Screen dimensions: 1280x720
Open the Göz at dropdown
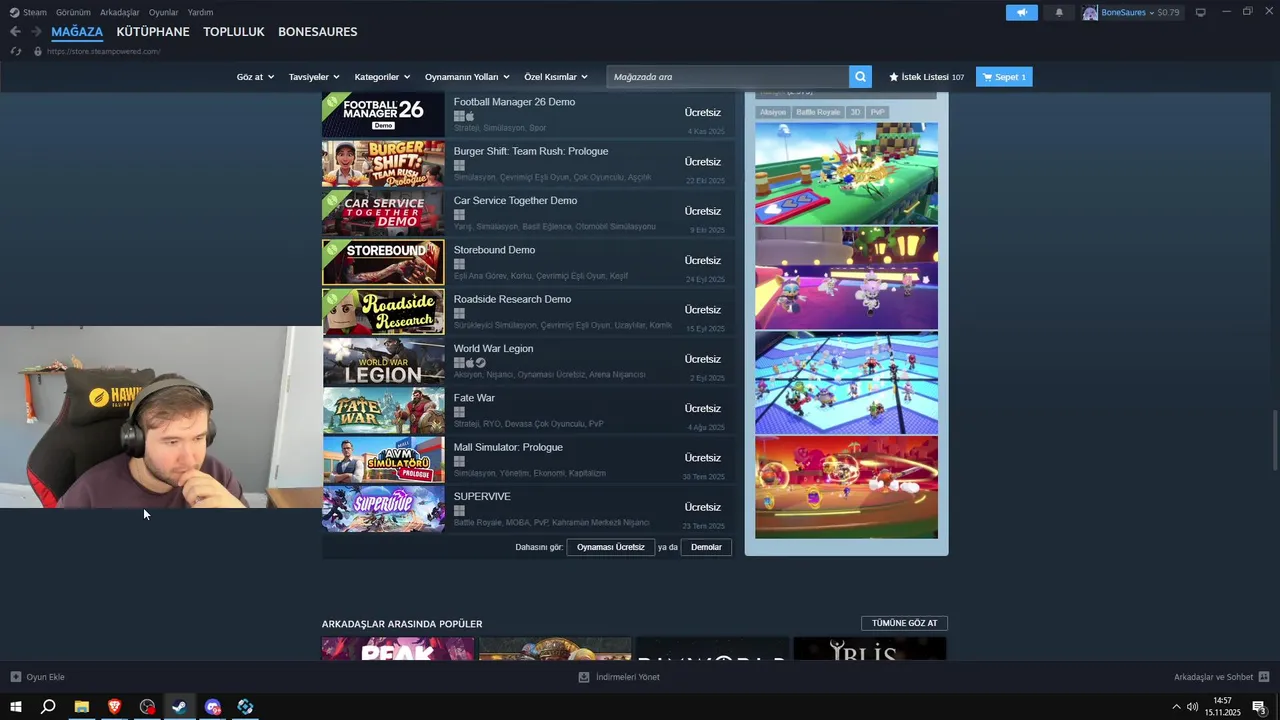point(255,77)
